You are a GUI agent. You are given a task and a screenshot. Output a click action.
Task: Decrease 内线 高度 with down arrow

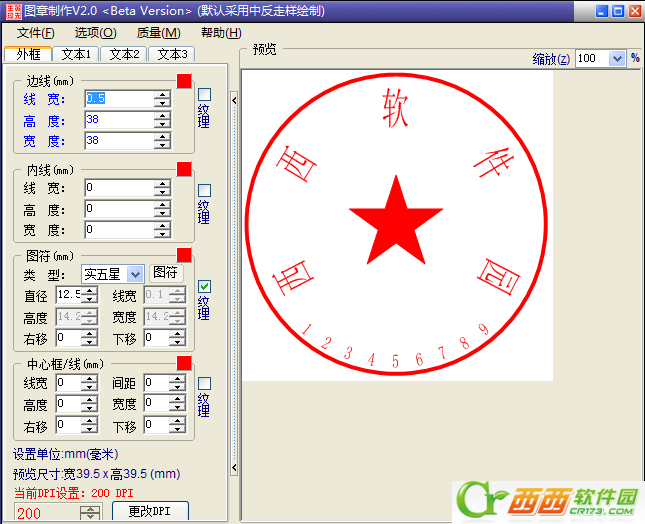(162, 213)
